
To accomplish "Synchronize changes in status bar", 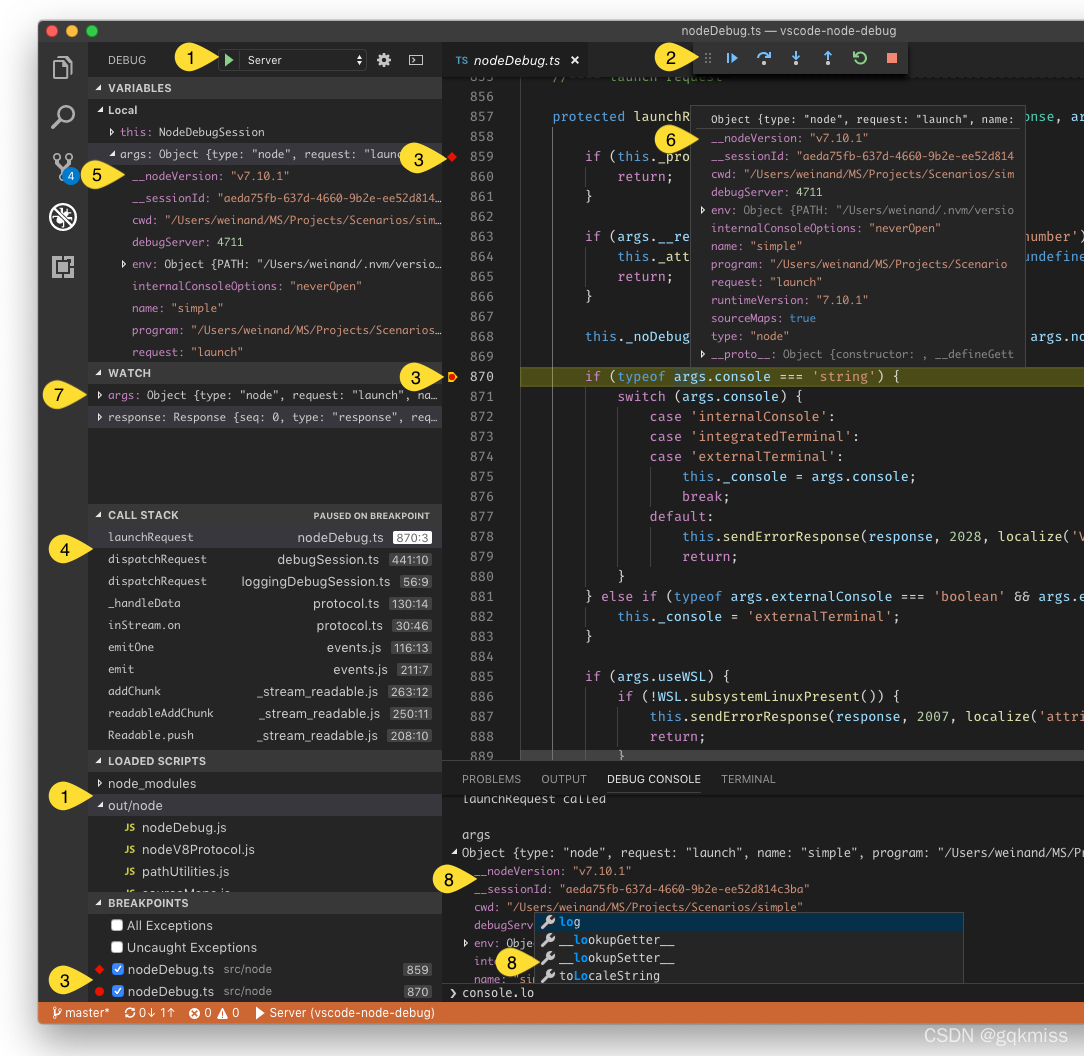I will (149, 1012).
